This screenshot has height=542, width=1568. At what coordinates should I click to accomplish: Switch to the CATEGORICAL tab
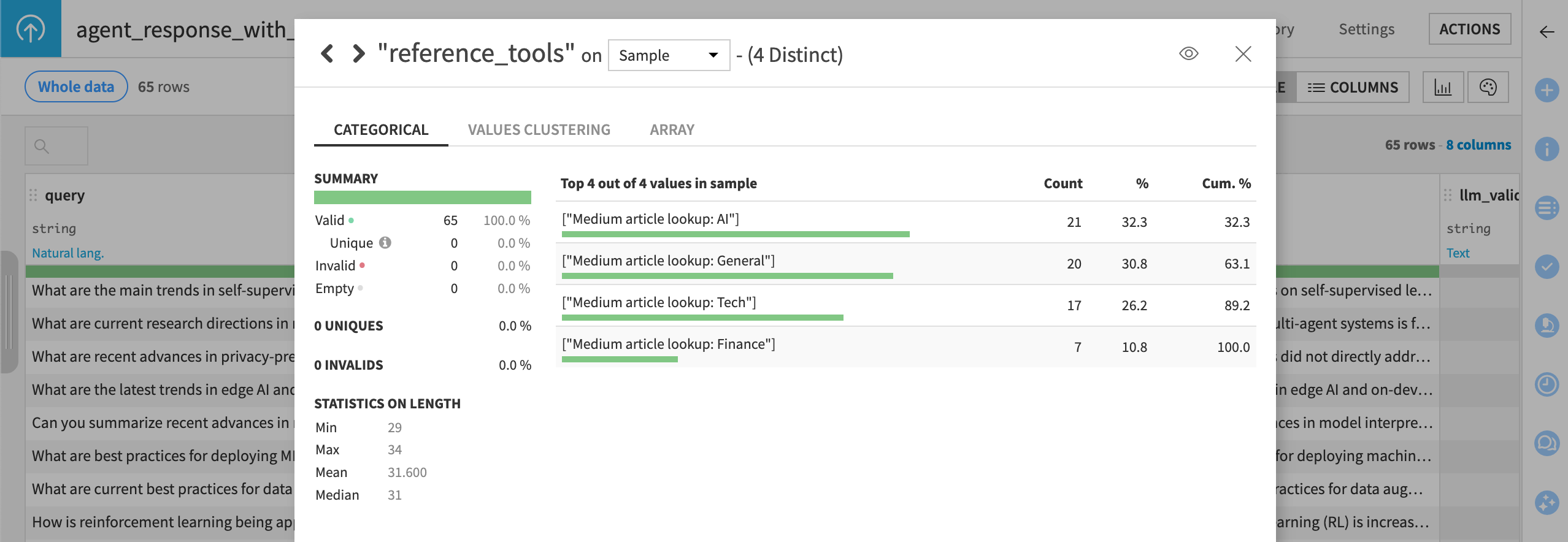click(381, 130)
